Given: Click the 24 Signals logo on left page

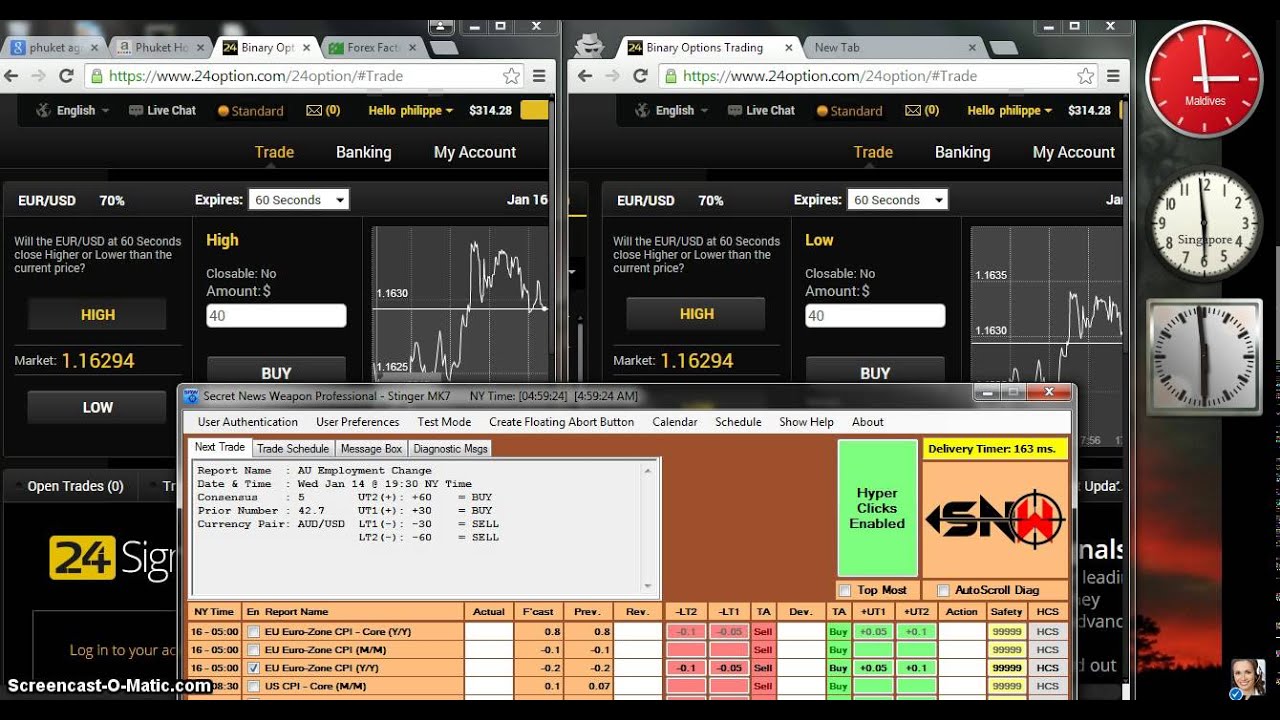Looking at the screenshot, I should coord(112,559).
